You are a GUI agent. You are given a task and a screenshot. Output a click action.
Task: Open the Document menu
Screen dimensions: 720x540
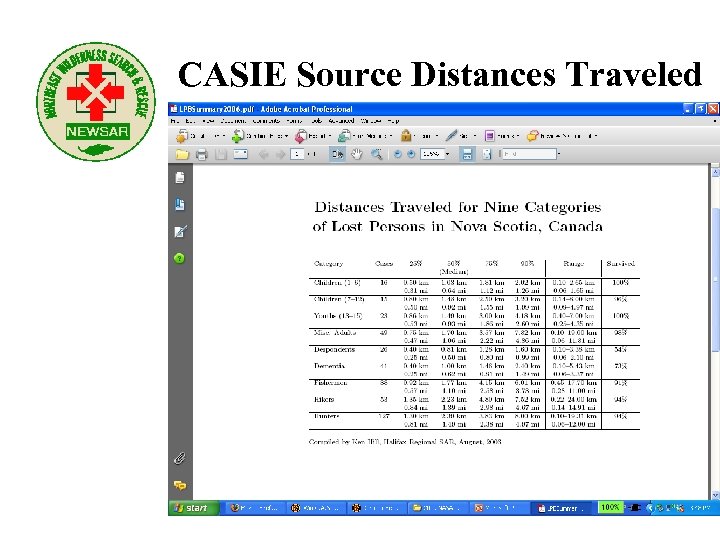pos(234,121)
